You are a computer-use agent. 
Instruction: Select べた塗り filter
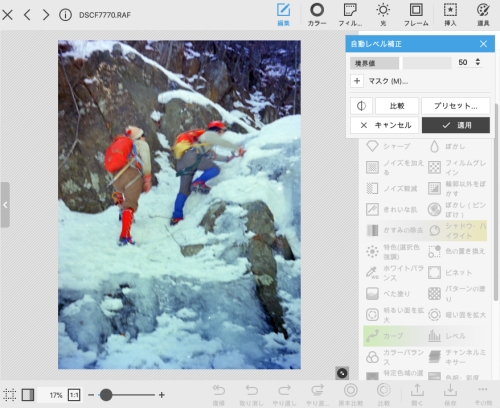point(388,294)
